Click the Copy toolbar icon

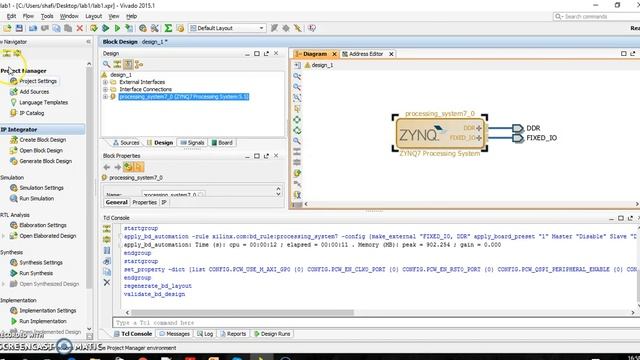(x=56, y=28)
